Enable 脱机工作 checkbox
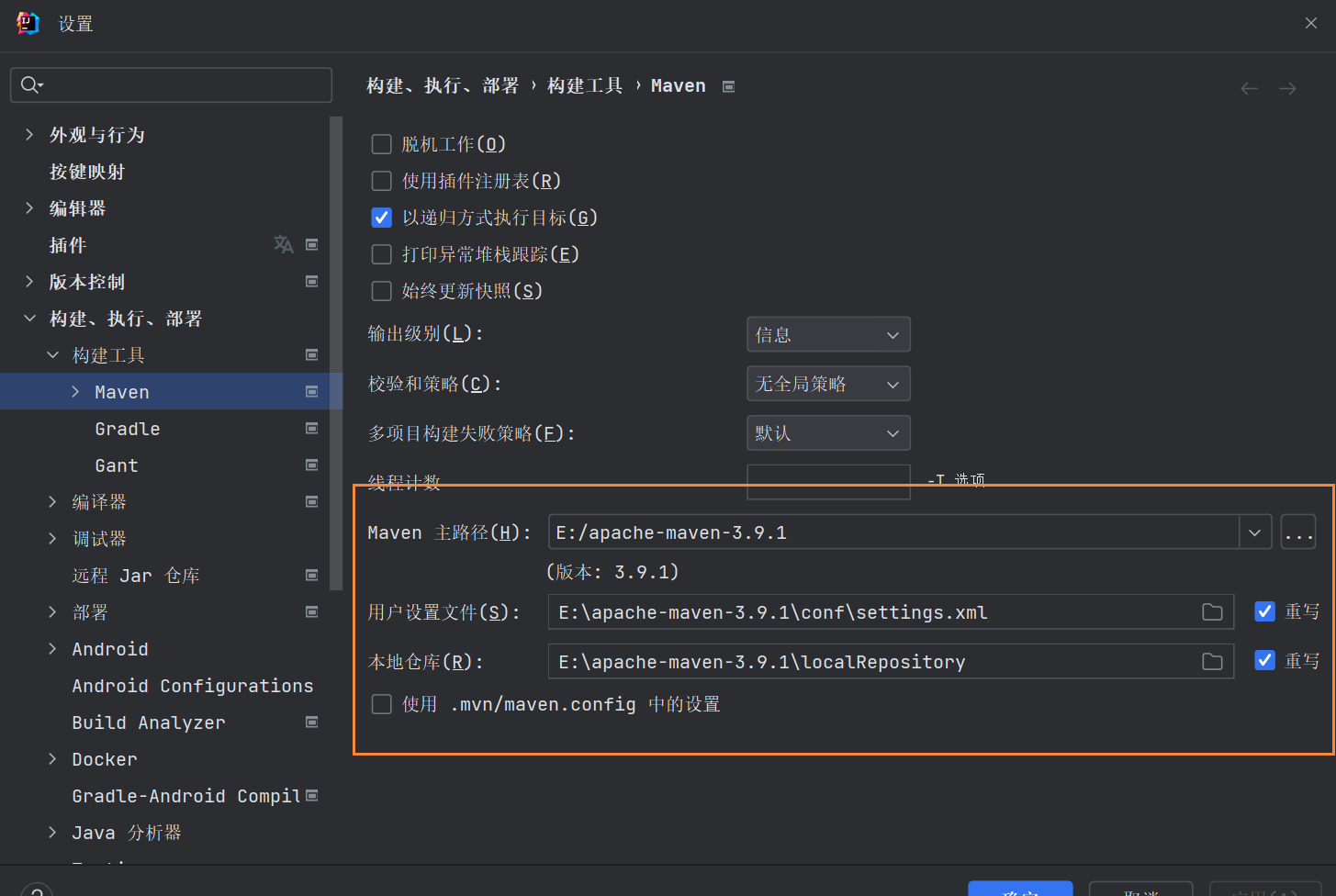 coord(381,144)
